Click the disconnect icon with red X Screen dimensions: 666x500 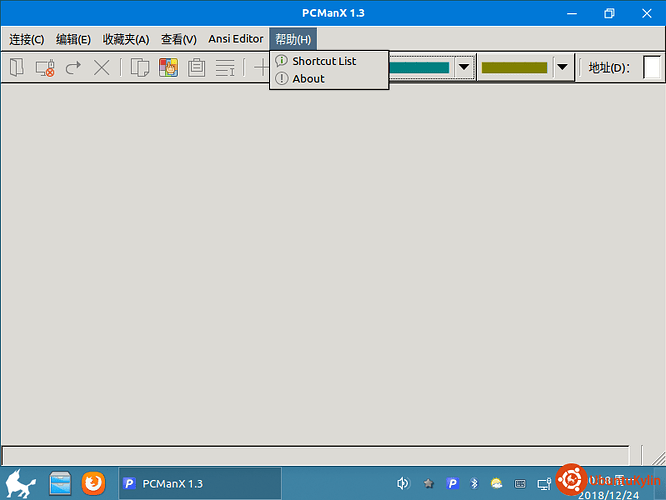(x=45, y=68)
